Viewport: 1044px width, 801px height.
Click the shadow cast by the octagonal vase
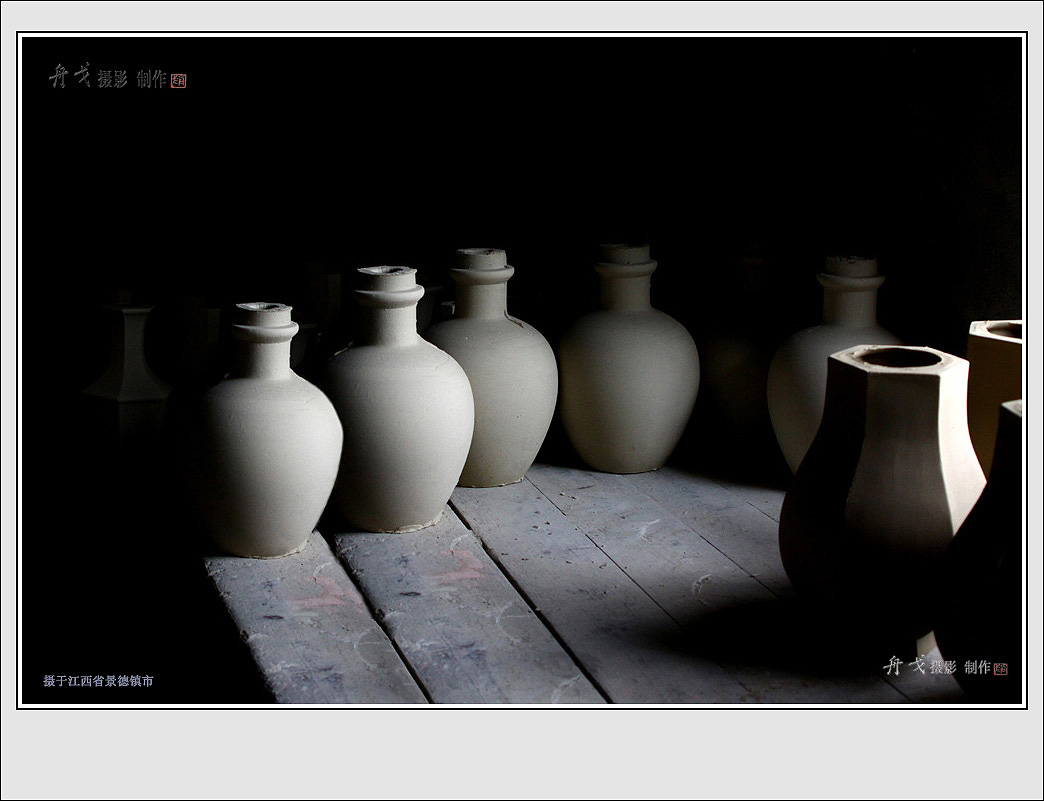pyautogui.click(x=760, y=640)
